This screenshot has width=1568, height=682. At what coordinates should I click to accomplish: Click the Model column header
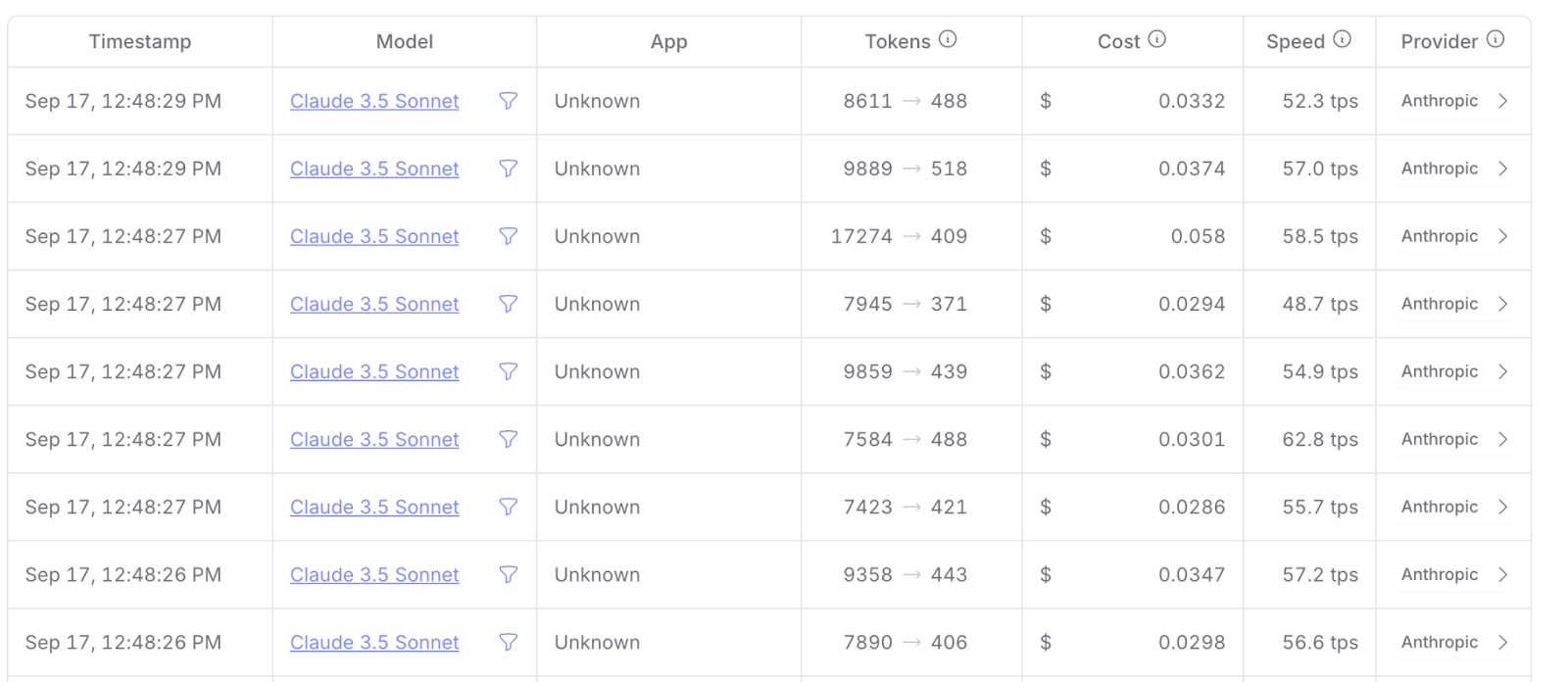click(405, 41)
